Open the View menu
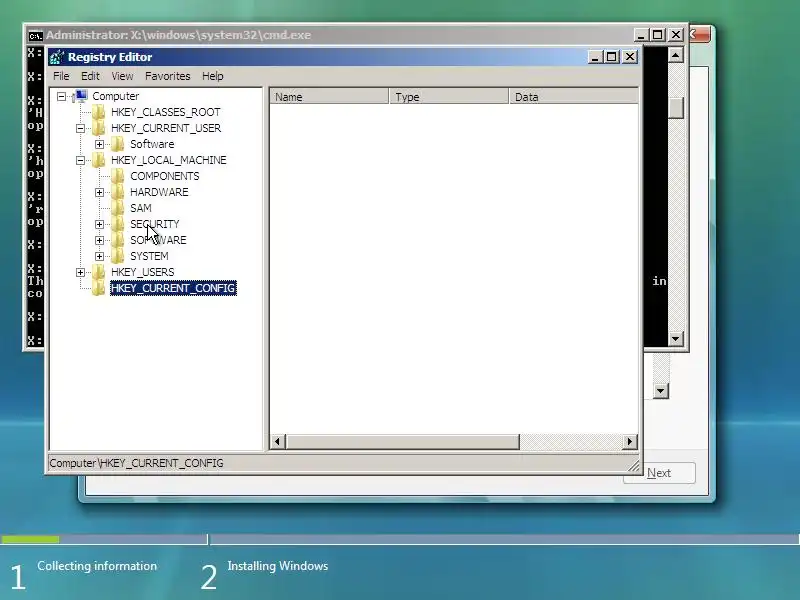The height and width of the screenshot is (600, 800). click(x=122, y=76)
